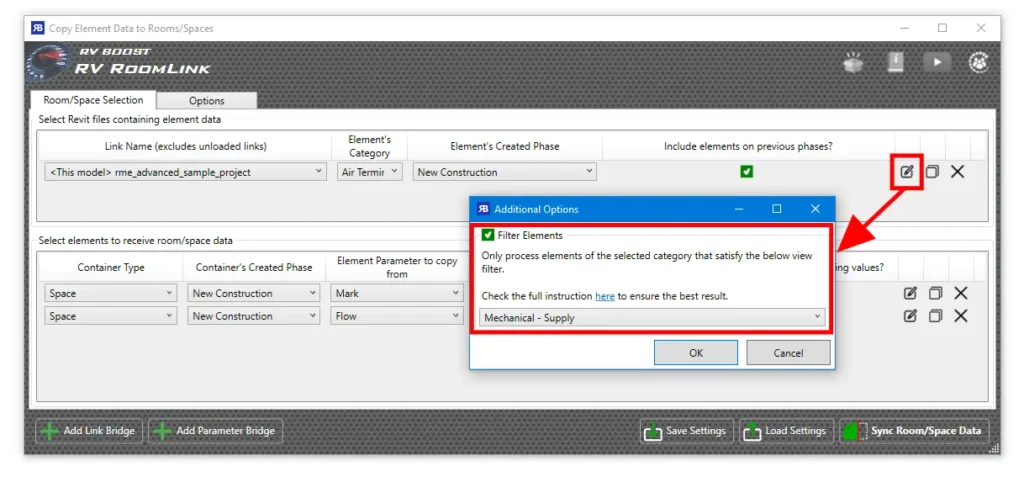The height and width of the screenshot is (477, 1024).
Task: Duplicate the Mark parameter row
Action: tap(935, 293)
